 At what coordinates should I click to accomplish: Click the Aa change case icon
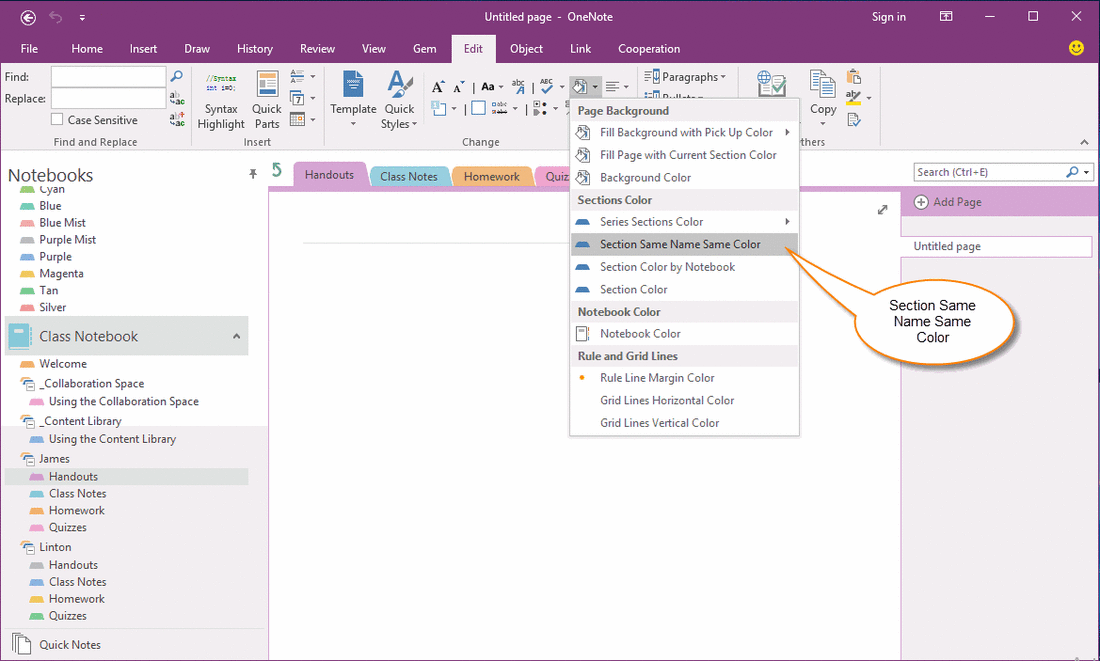488,87
